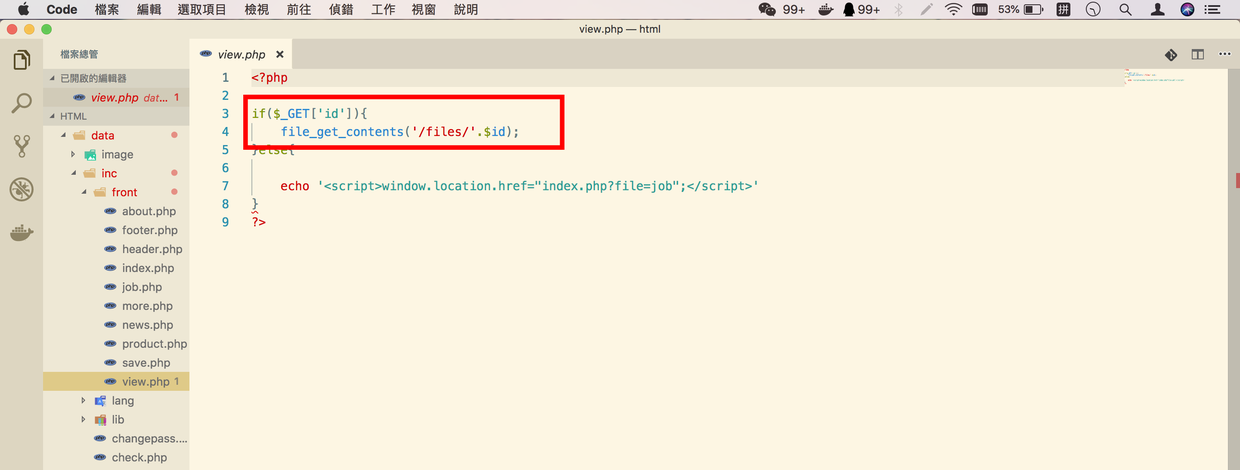Open the 檢視 menu in menu bar
The width and height of the screenshot is (1240, 470).
pos(257,9)
